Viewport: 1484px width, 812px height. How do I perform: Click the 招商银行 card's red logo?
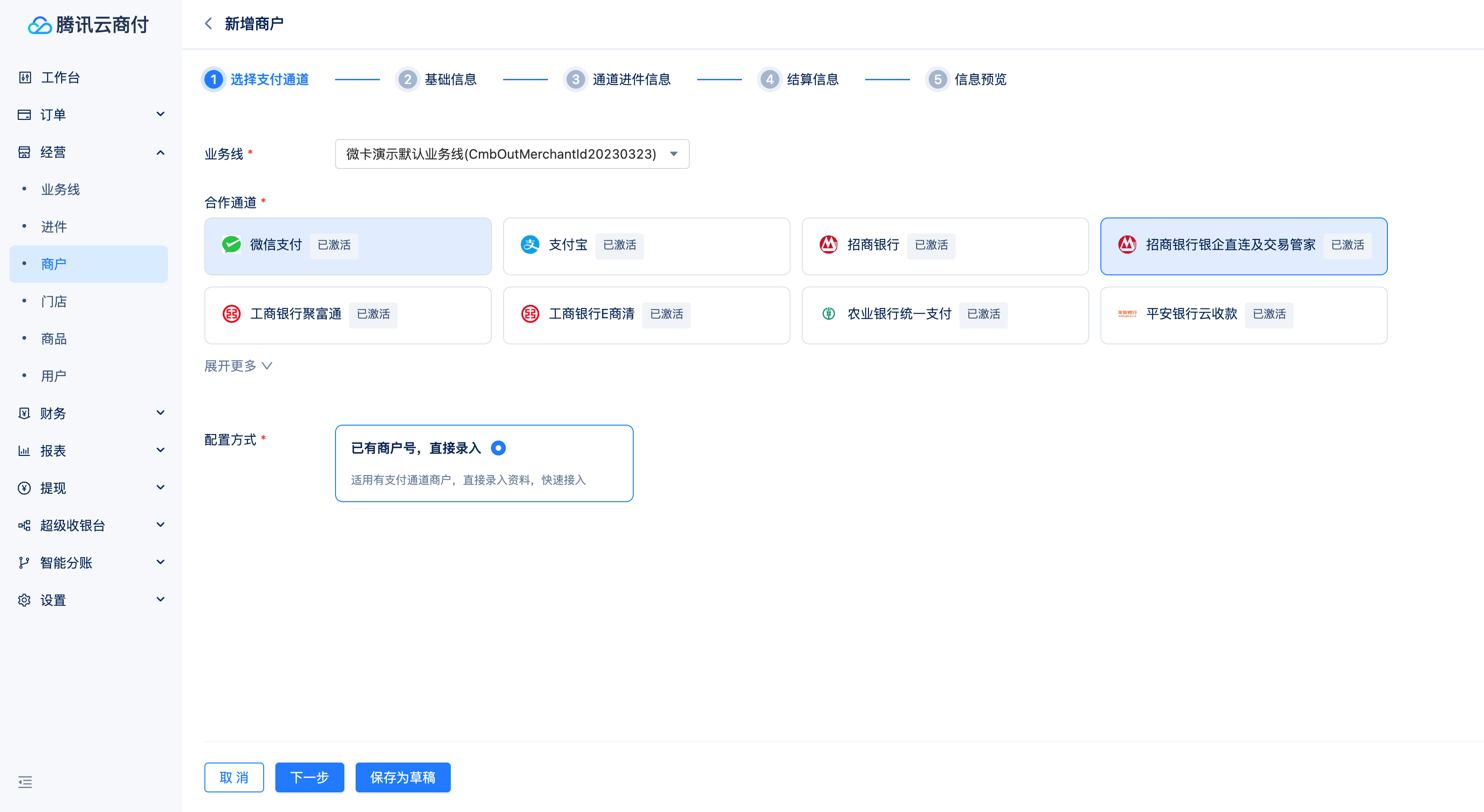[x=828, y=245]
